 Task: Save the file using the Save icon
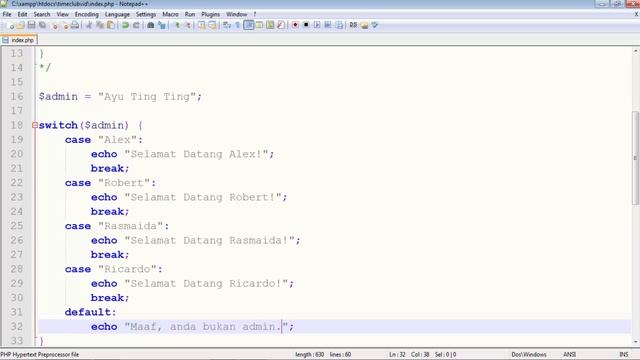coord(31,25)
